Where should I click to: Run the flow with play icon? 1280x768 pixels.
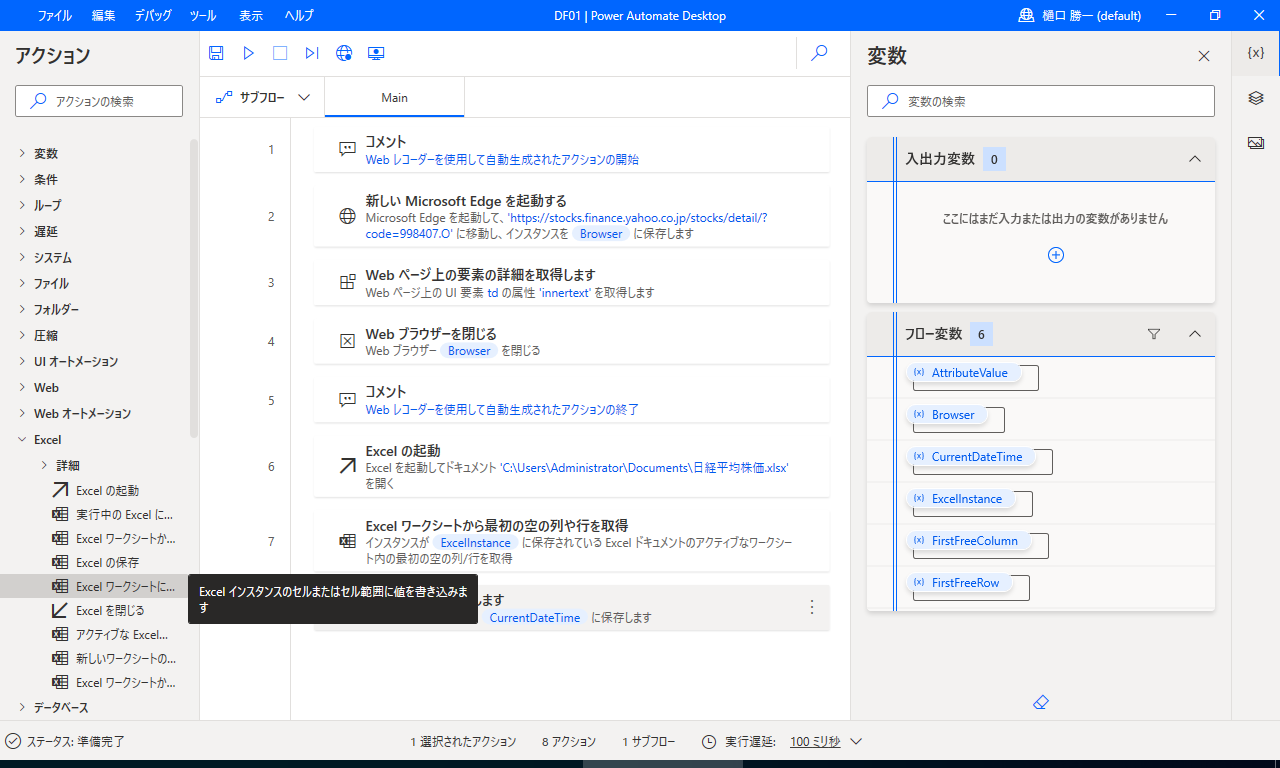249,53
